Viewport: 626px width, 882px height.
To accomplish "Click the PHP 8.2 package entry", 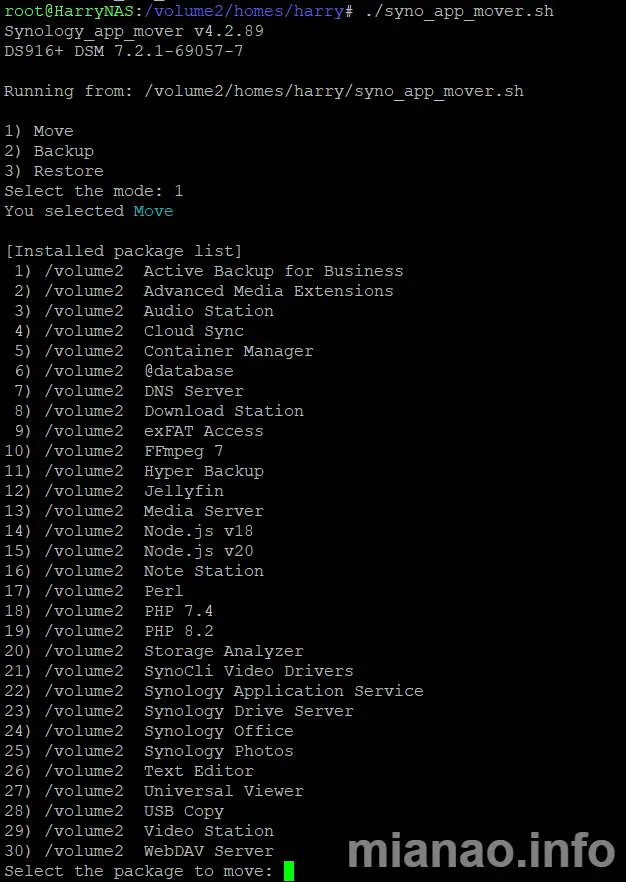I will coord(178,631).
